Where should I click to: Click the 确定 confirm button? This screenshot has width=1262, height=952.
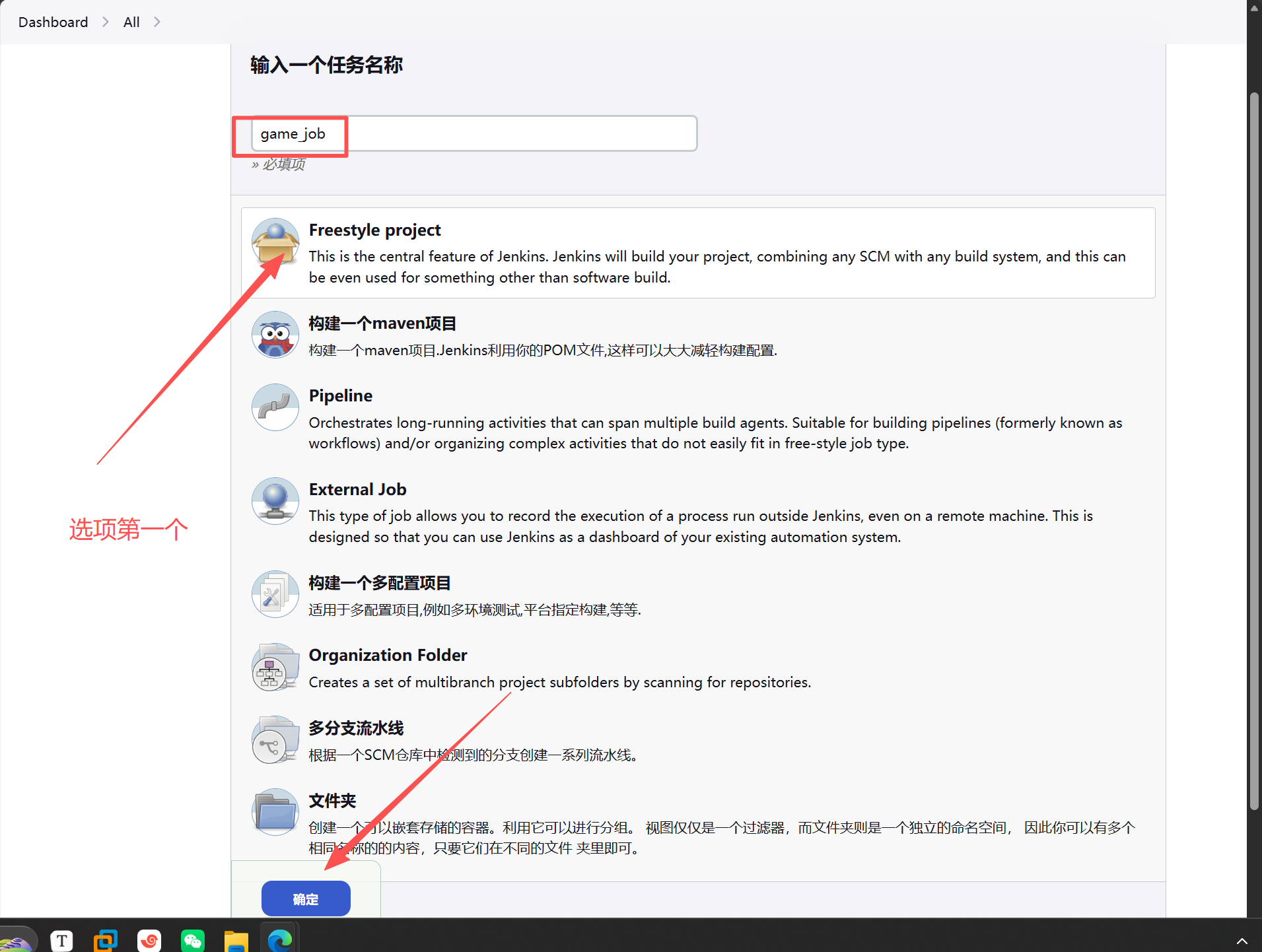[306, 899]
